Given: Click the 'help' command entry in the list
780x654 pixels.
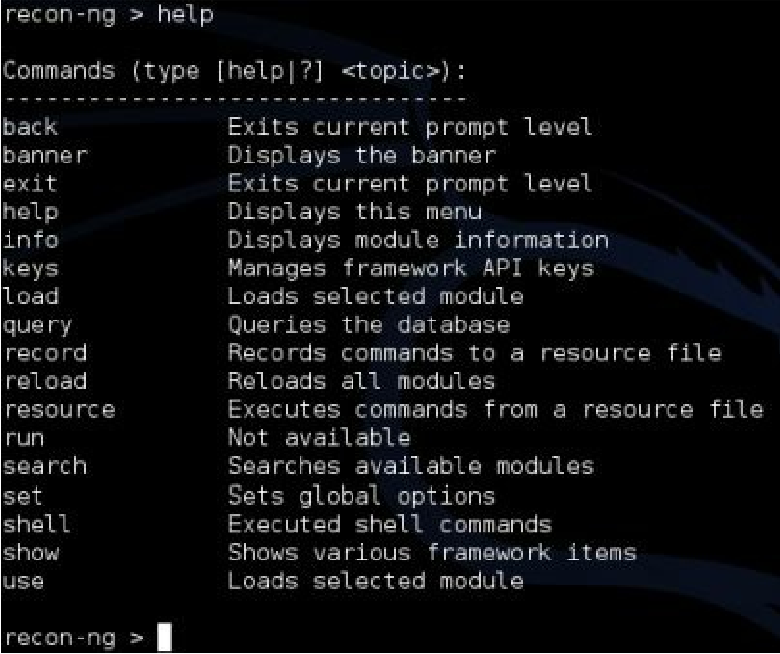Looking at the screenshot, I should (30, 213).
